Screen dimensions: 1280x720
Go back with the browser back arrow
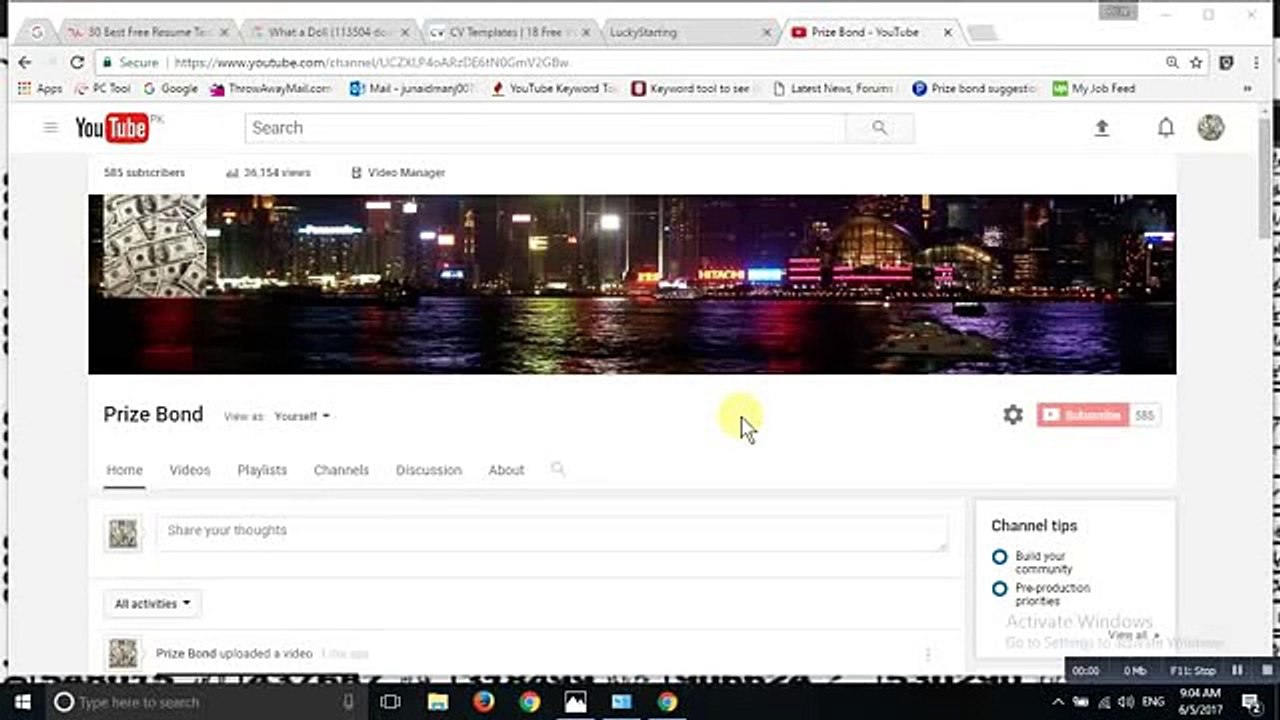(x=25, y=62)
